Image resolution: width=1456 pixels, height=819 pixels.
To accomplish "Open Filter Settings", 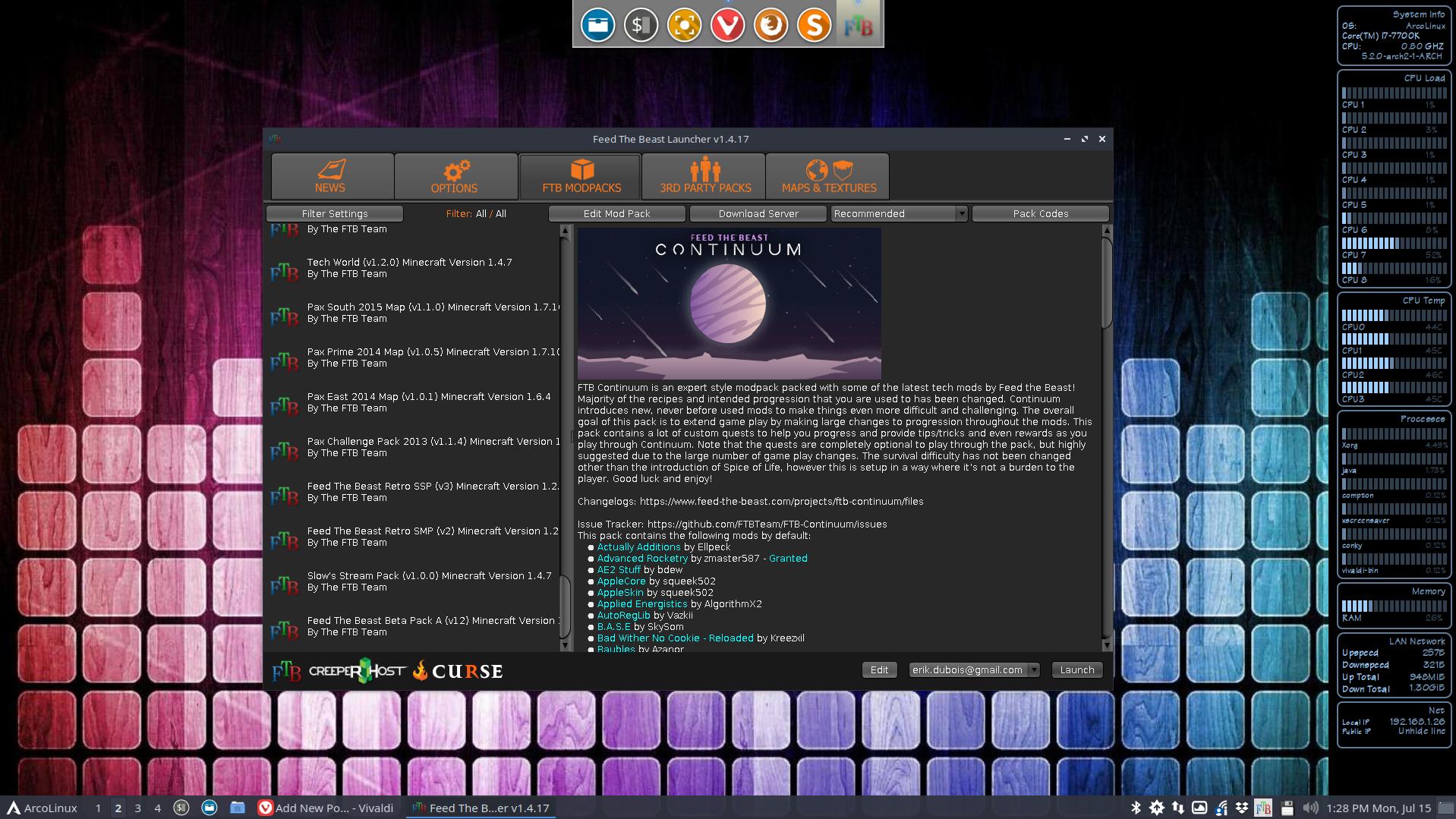I will 335,213.
